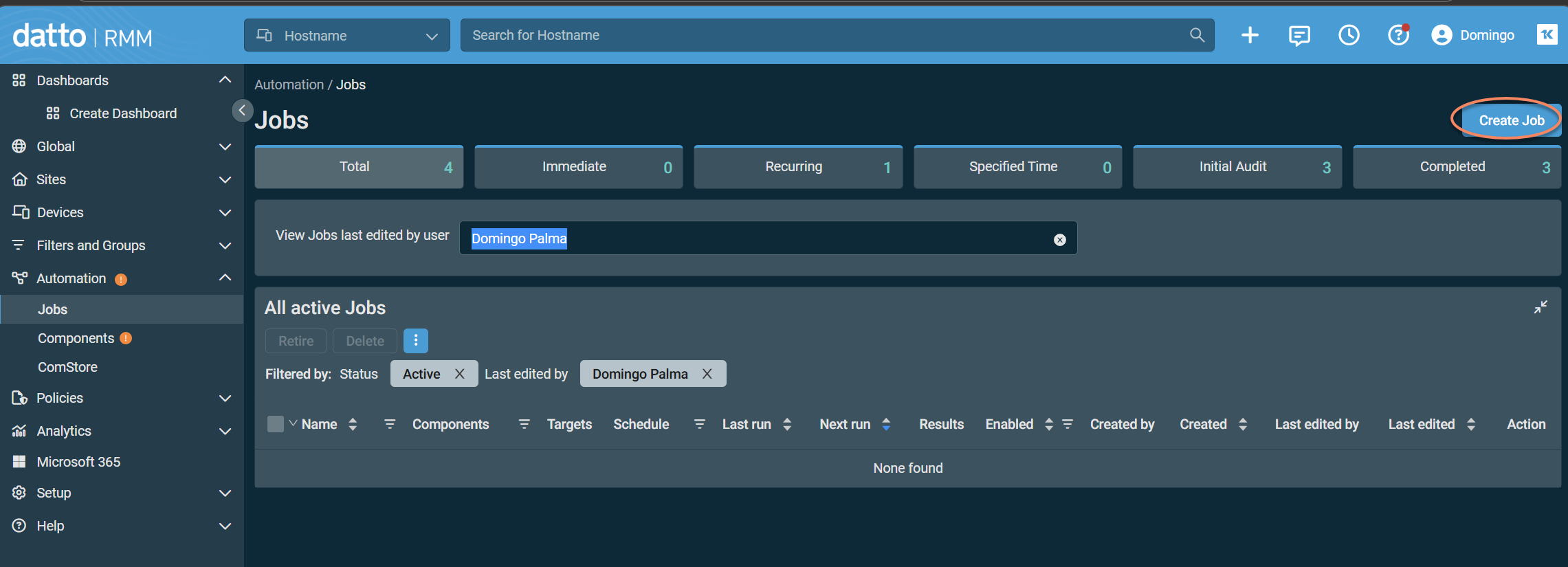Remove the Domingo Palma filter chip
The height and width of the screenshot is (567, 1568).
pyautogui.click(x=707, y=374)
